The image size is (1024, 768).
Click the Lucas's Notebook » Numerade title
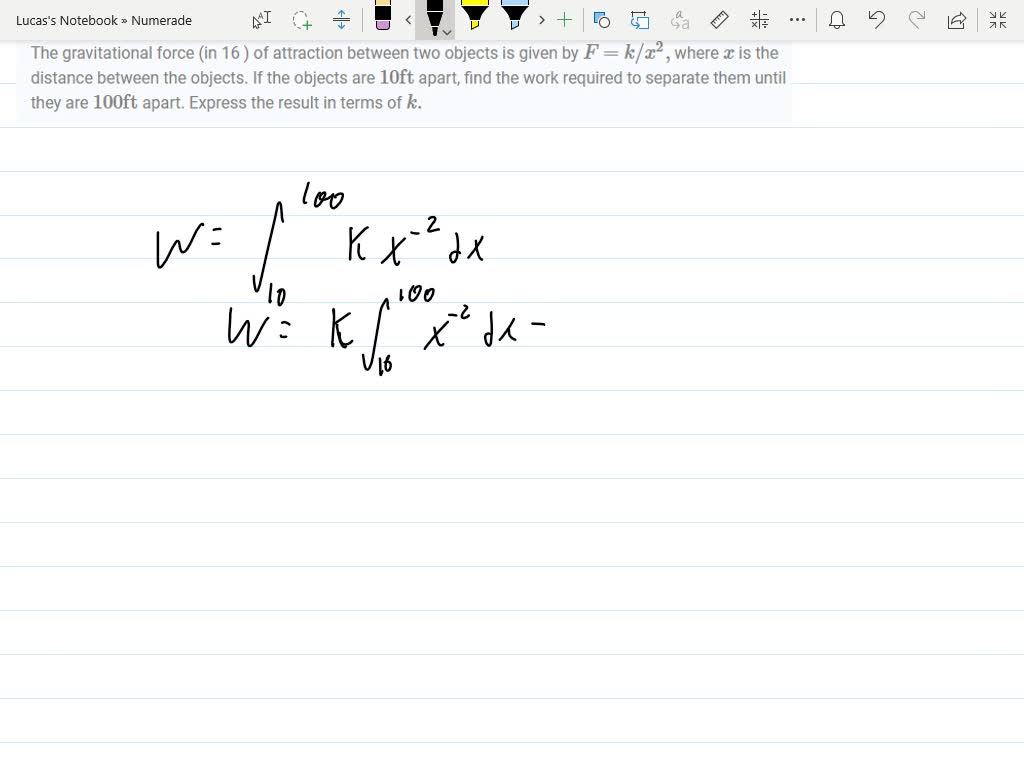(x=104, y=20)
